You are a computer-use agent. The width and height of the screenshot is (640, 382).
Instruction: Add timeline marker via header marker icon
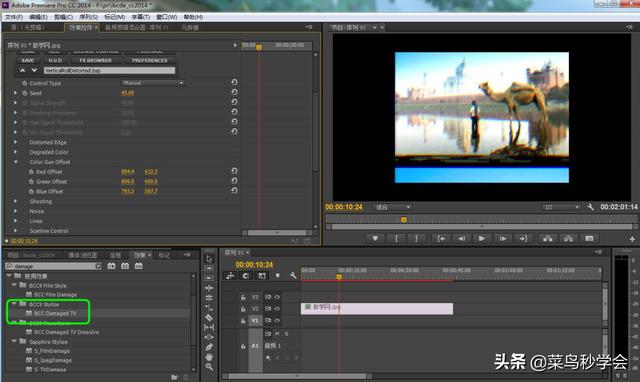[278, 275]
